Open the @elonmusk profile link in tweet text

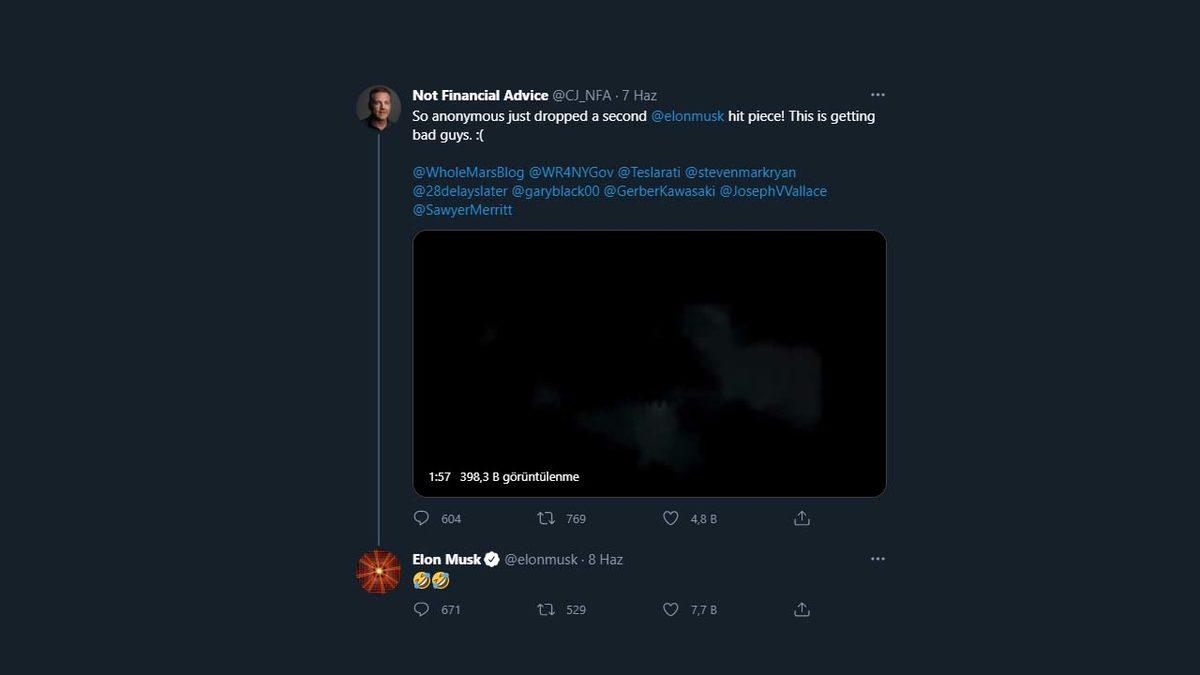pyautogui.click(x=688, y=116)
